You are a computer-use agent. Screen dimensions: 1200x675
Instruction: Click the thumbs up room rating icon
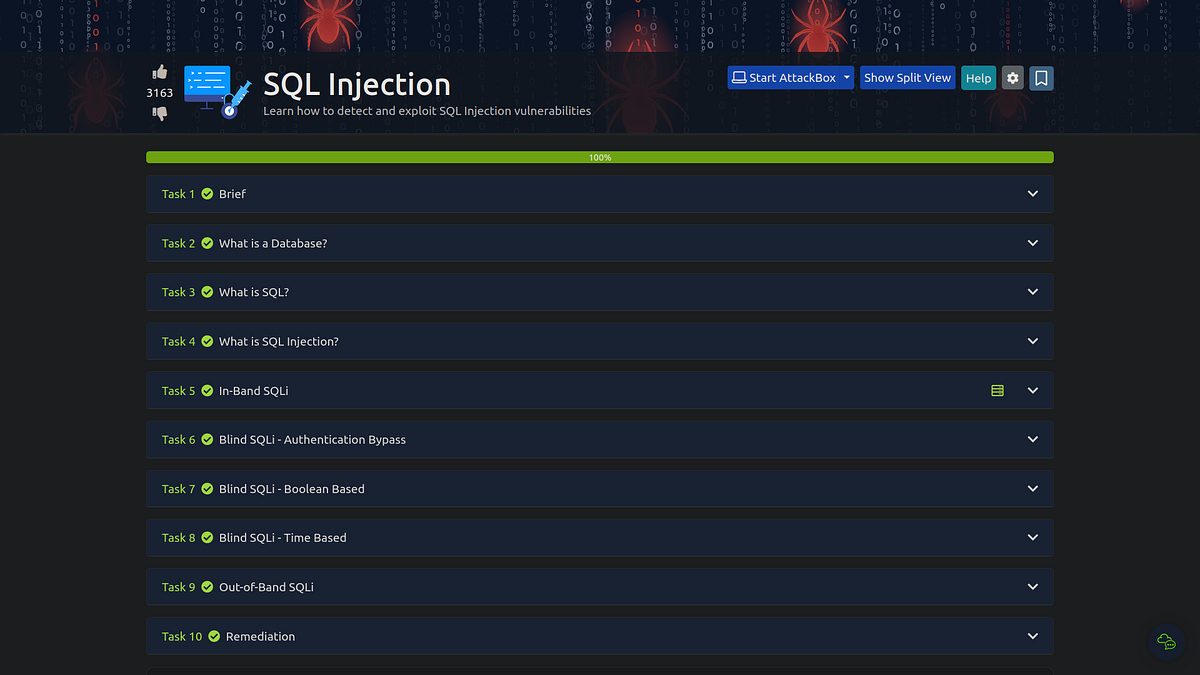click(x=159, y=71)
